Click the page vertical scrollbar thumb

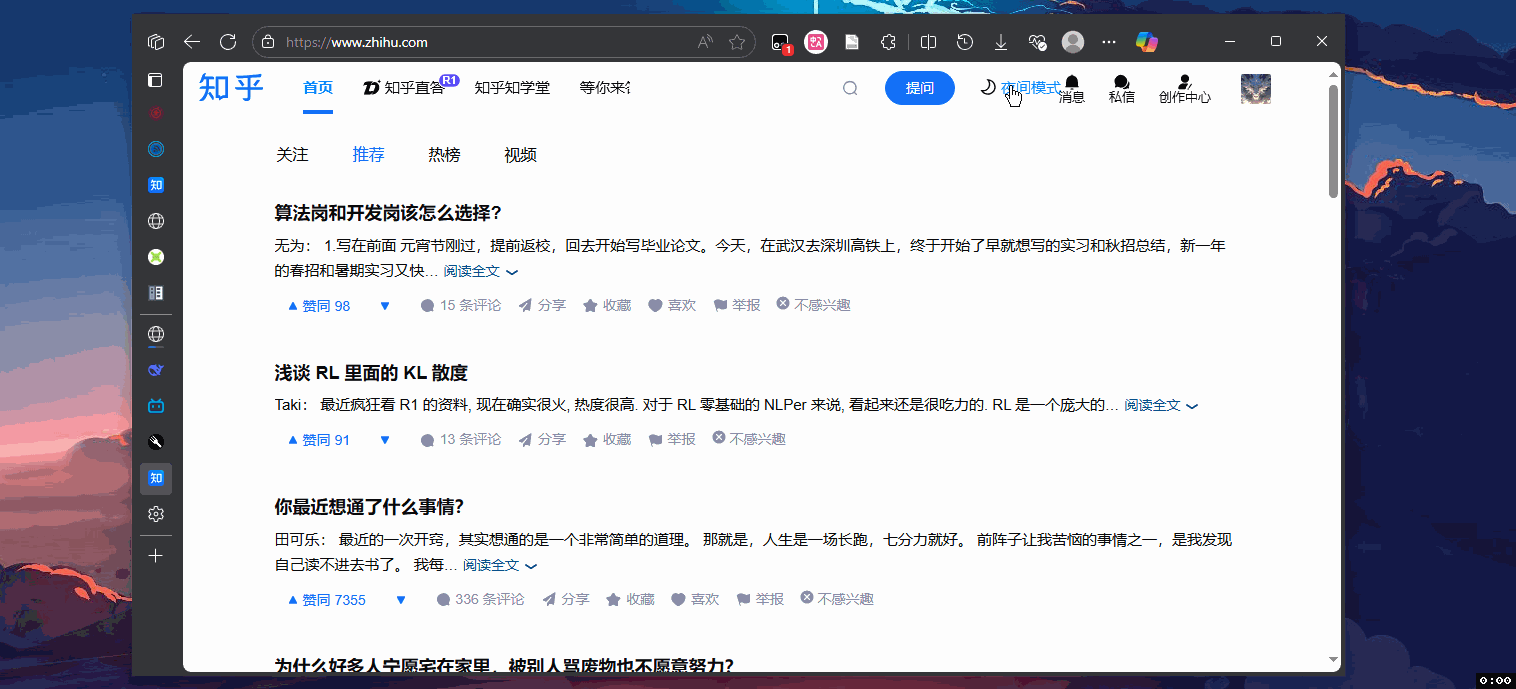(1333, 140)
